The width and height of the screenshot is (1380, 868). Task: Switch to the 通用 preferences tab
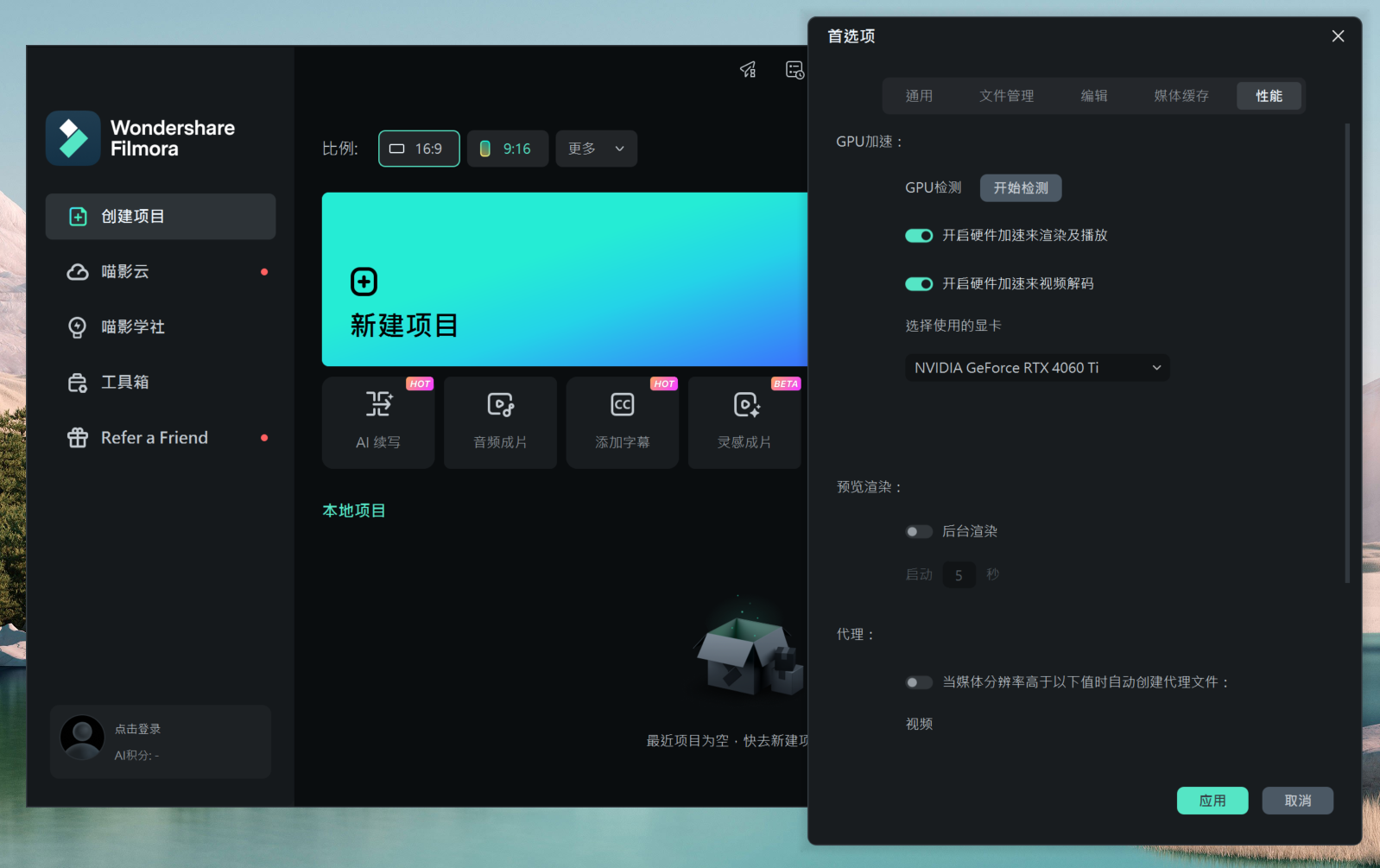(x=919, y=96)
